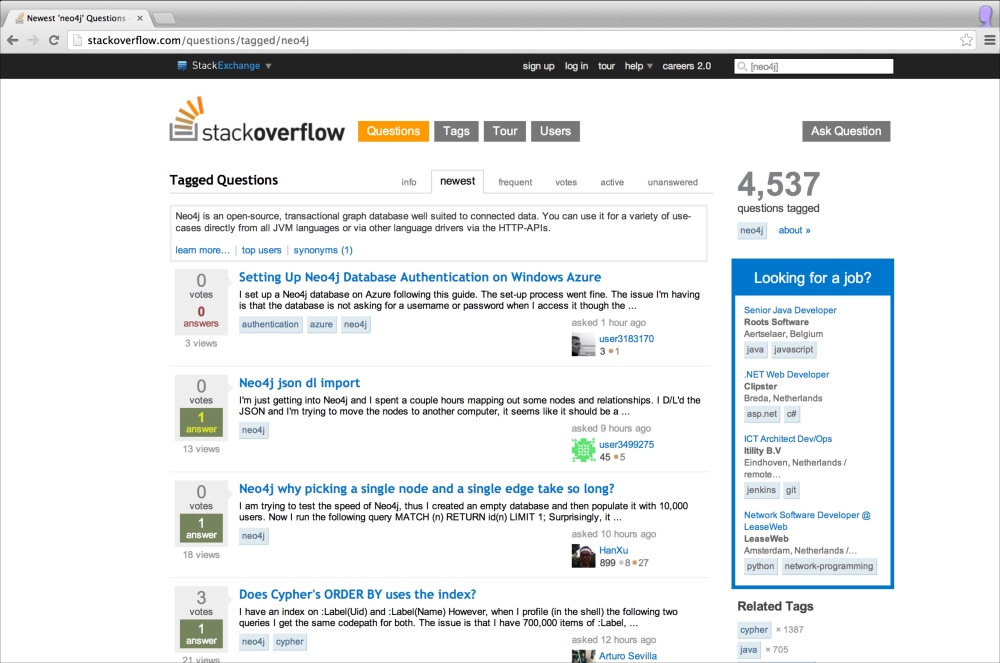
Task: Click the 'Looking for a job?' header
Action: coord(812,278)
